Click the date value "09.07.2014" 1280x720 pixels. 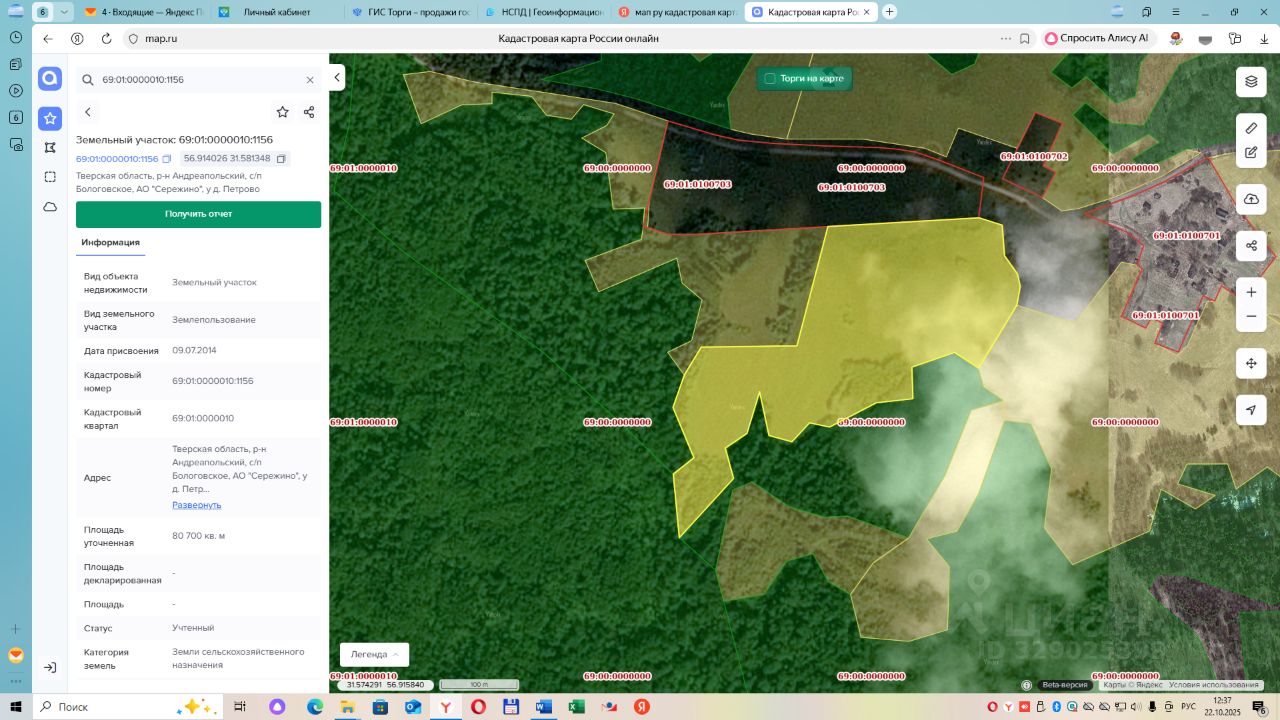194,350
